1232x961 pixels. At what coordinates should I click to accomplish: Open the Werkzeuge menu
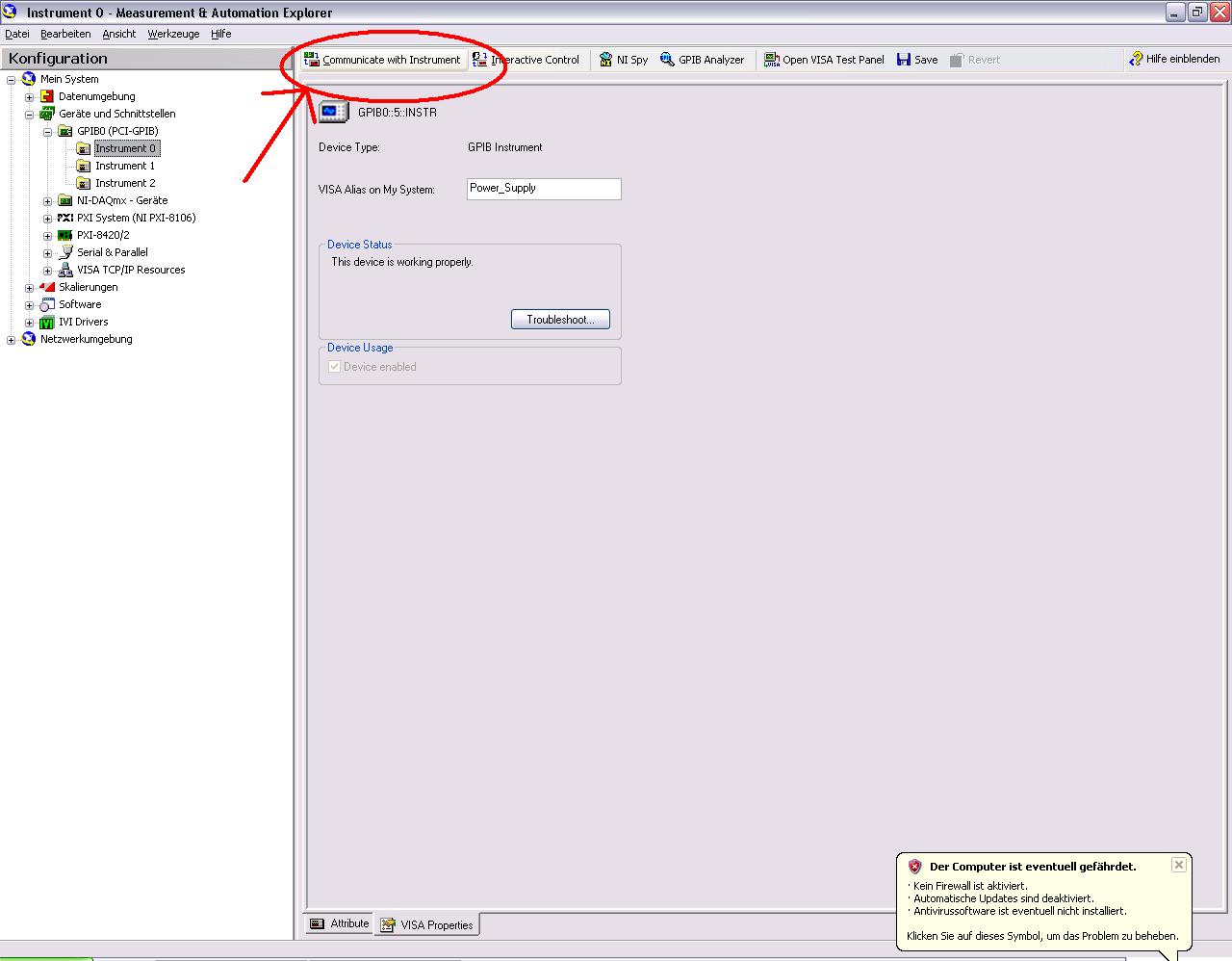click(x=173, y=34)
